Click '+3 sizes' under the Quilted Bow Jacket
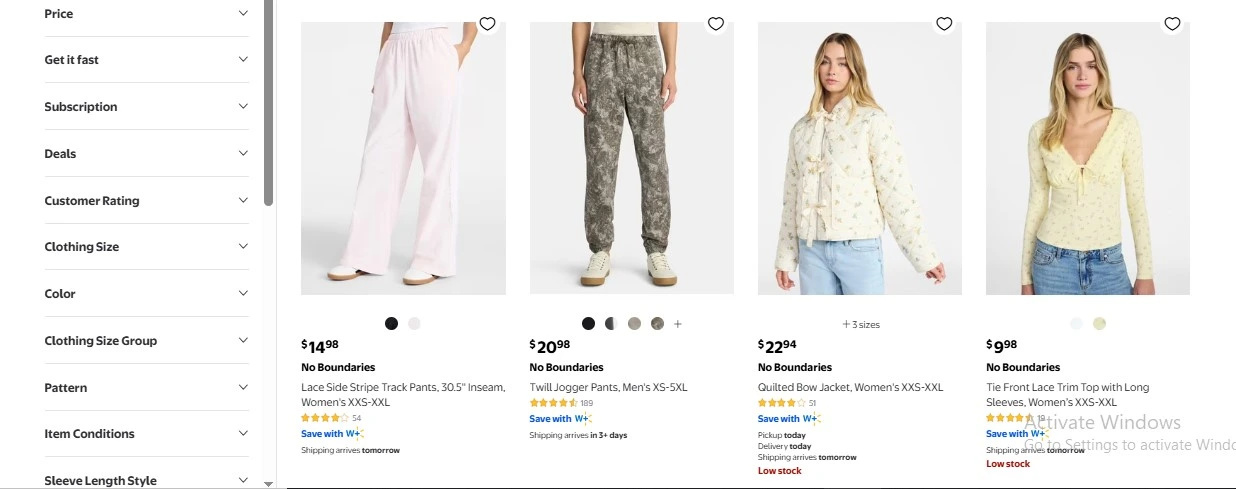Image resolution: width=1236 pixels, height=489 pixels. click(860, 325)
